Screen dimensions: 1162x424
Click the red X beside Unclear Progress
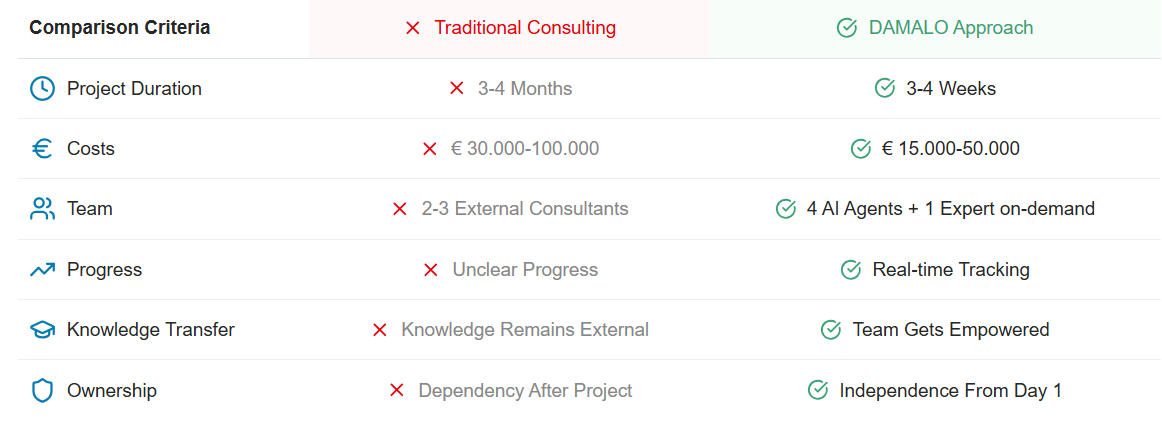(431, 270)
